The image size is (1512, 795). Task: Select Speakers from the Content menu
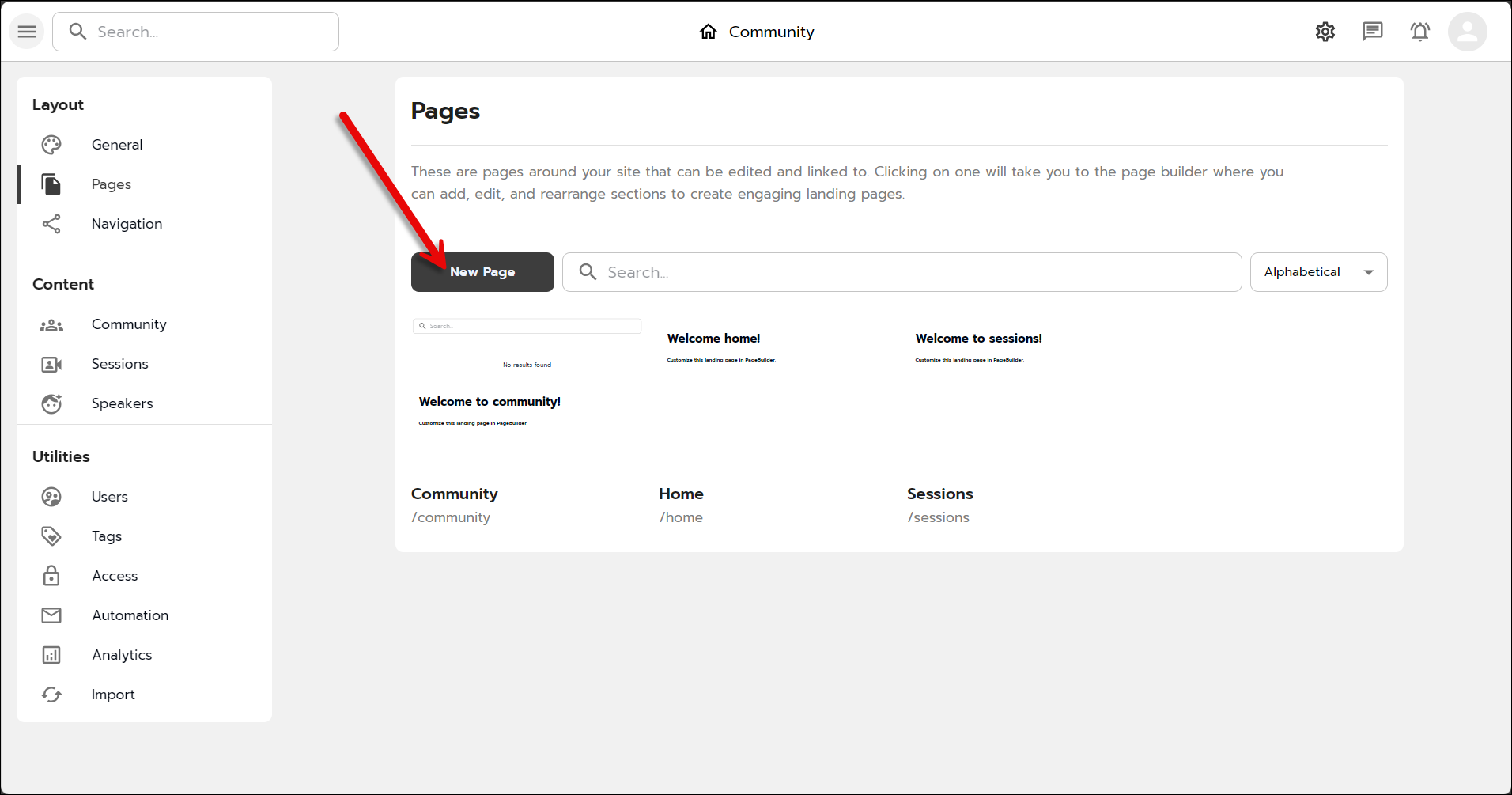point(122,403)
